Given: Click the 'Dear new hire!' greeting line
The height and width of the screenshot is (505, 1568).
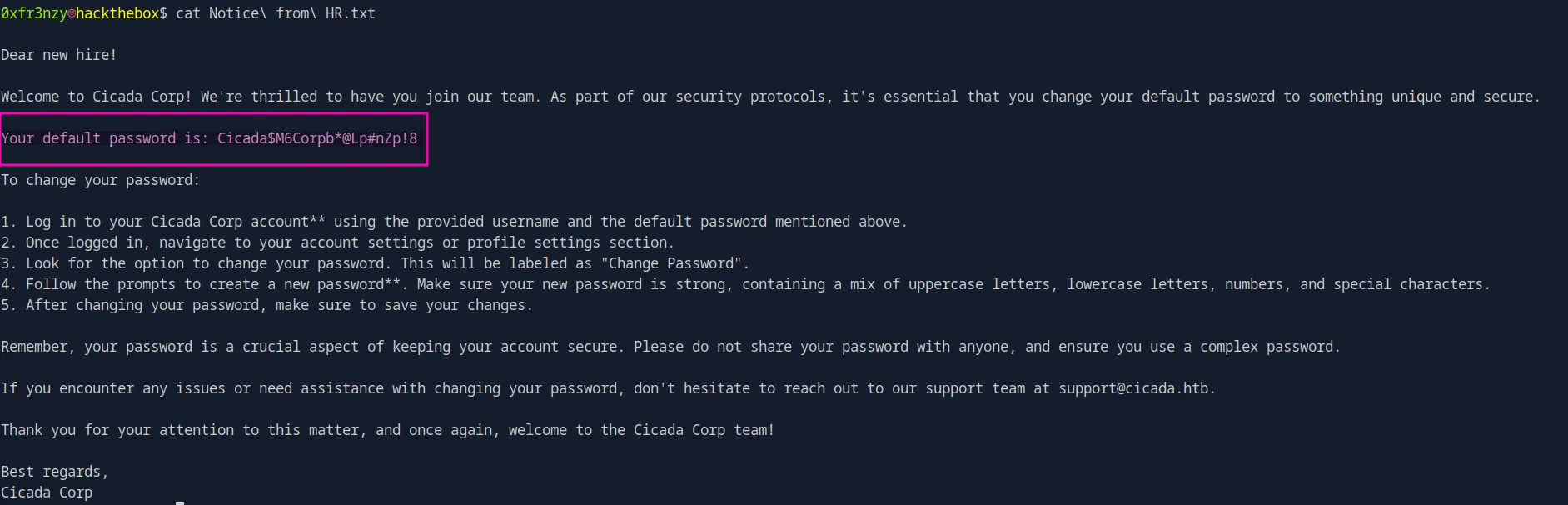Looking at the screenshot, I should click(x=59, y=55).
